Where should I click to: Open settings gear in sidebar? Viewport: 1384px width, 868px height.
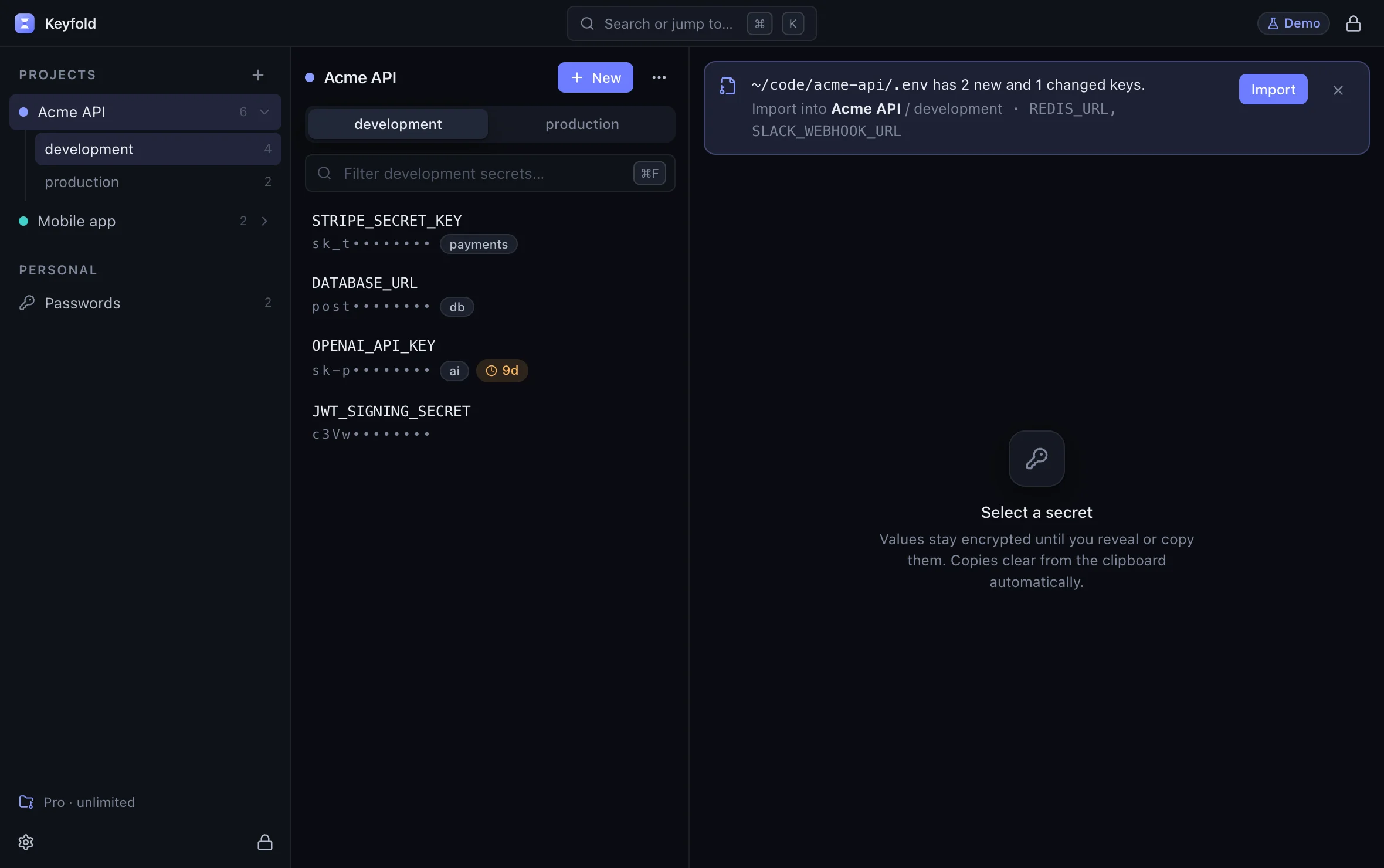pos(26,842)
